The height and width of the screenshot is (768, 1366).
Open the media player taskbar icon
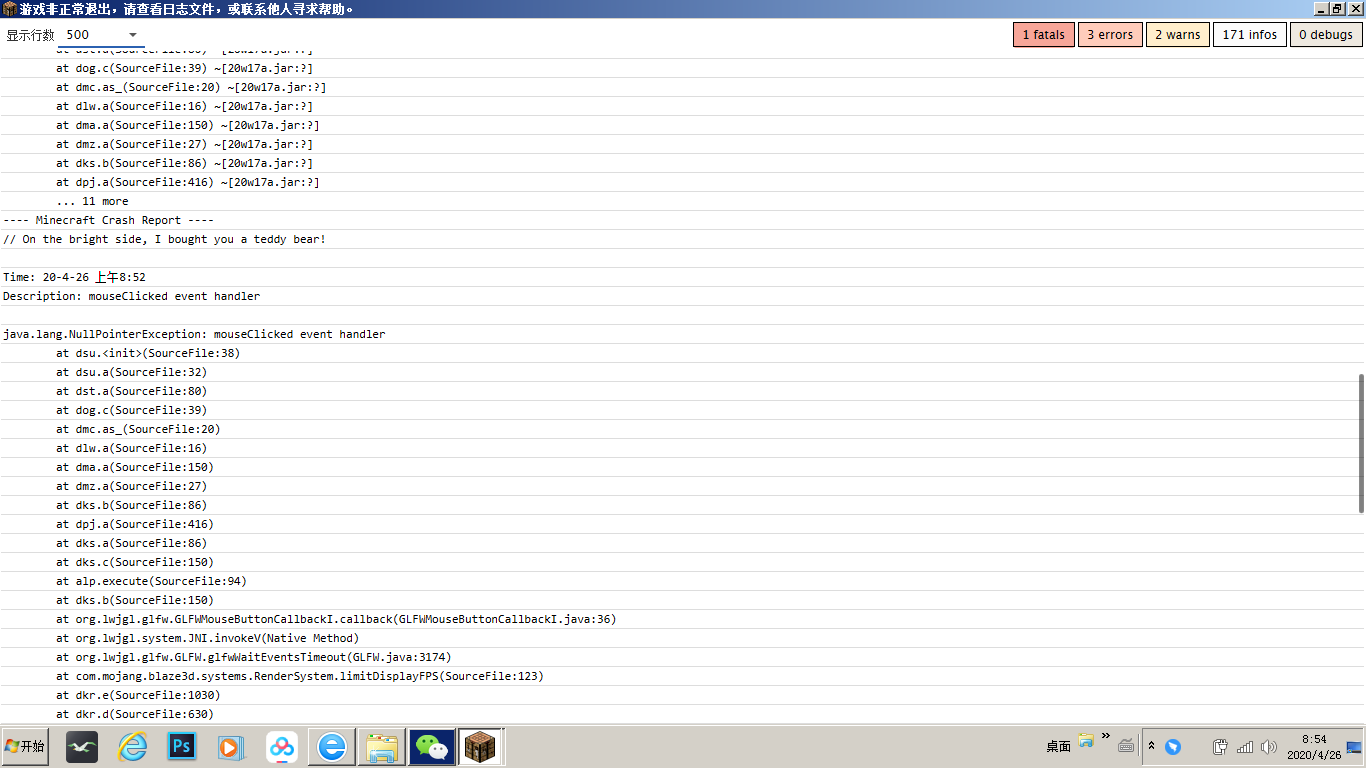(x=232, y=747)
